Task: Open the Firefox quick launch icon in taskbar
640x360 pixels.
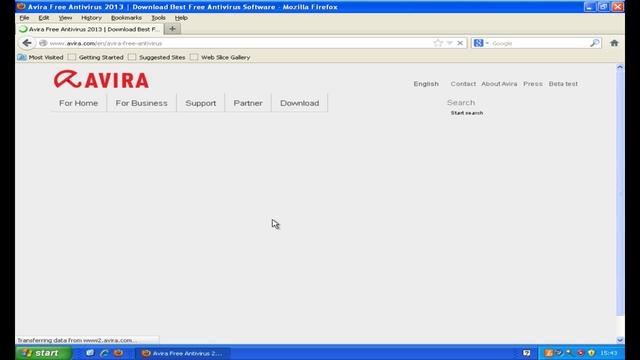Action: tap(118, 353)
